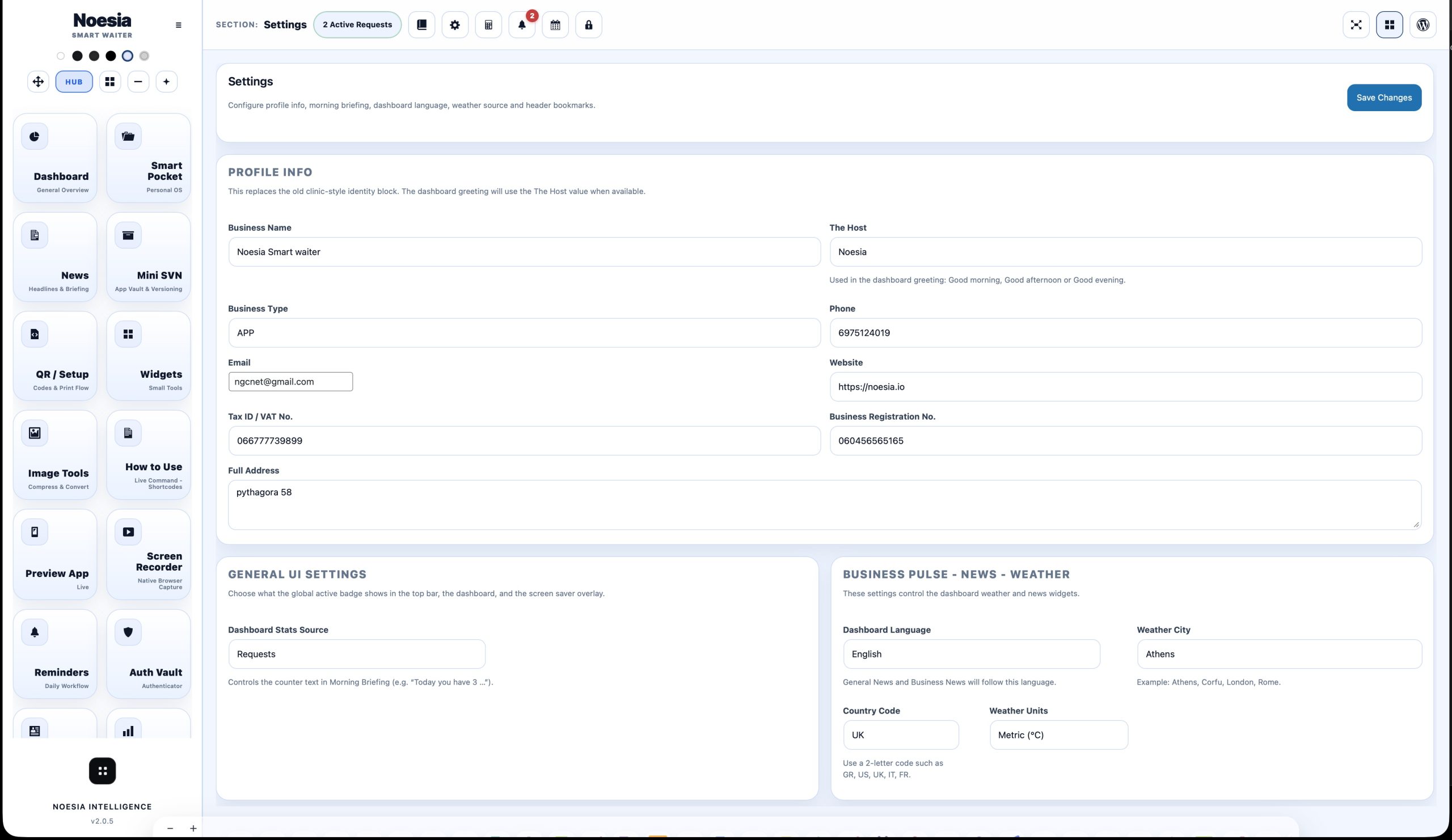Screen dimensions: 1452x840
Task: Open the Auth Vault tile
Action: (149, 654)
